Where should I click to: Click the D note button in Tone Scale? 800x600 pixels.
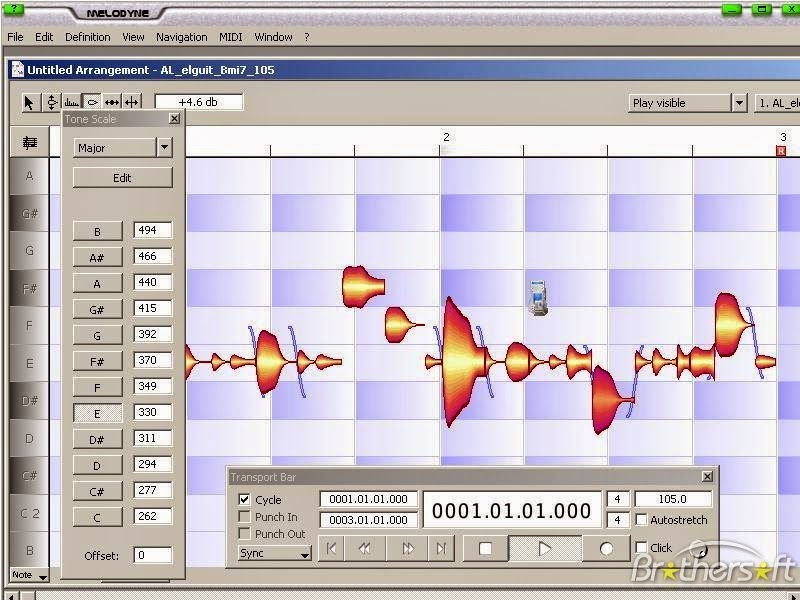pos(97,465)
